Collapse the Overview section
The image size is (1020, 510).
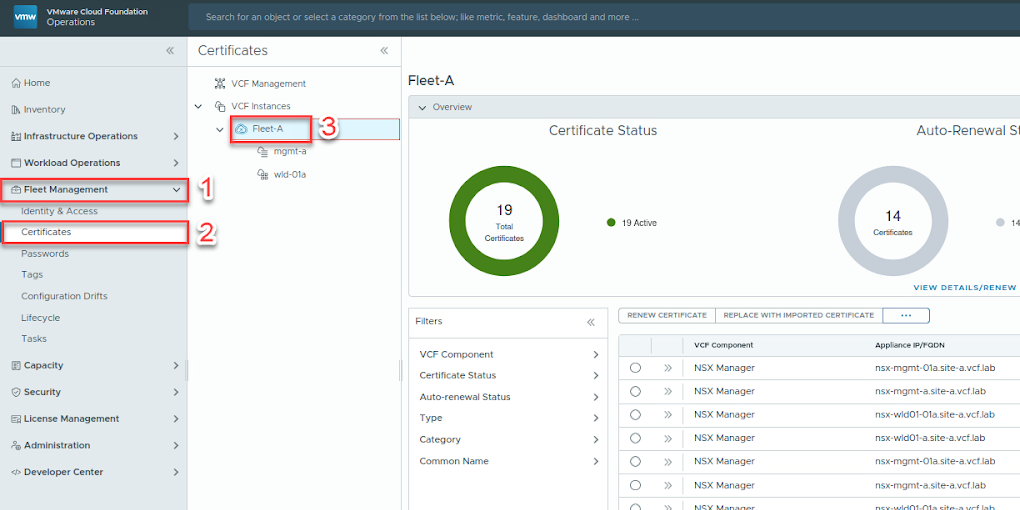(422, 107)
